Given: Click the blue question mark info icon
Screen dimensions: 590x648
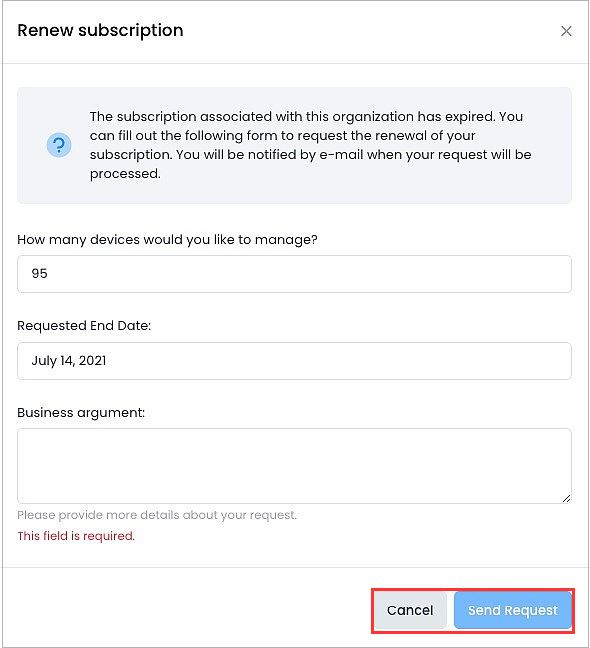Looking at the screenshot, I should [59, 145].
